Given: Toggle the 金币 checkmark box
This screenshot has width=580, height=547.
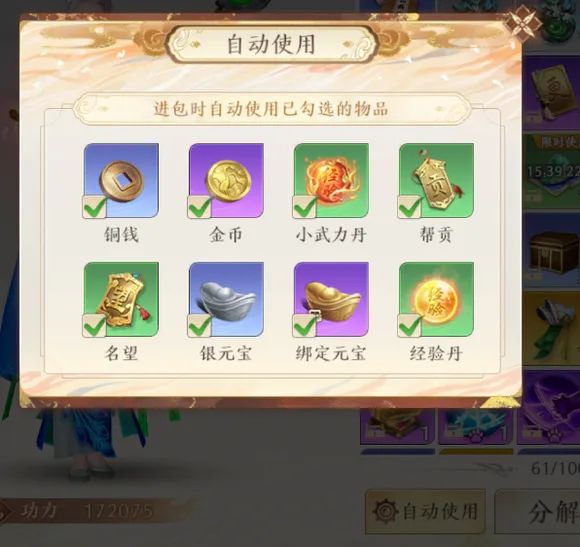Looking at the screenshot, I should (200, 207).
